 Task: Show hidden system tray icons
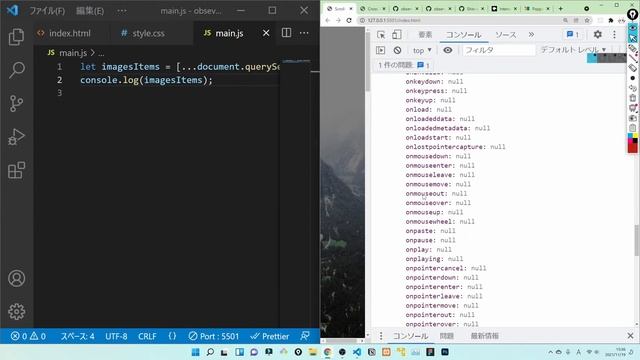click(x=550, y=352)
